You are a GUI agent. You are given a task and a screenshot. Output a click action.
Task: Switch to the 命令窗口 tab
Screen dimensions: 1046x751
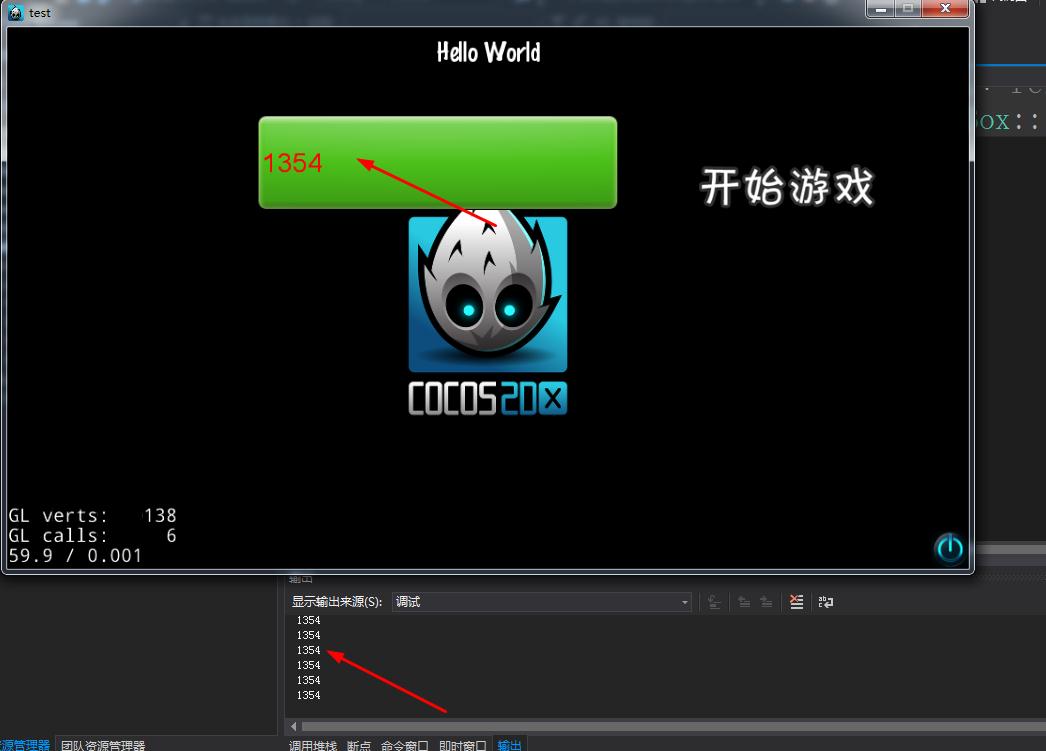(x=405, y=745)
